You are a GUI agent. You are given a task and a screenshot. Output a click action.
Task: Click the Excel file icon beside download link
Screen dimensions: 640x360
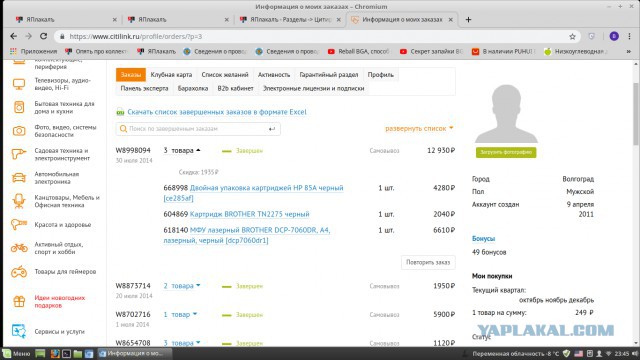[120, 112]
